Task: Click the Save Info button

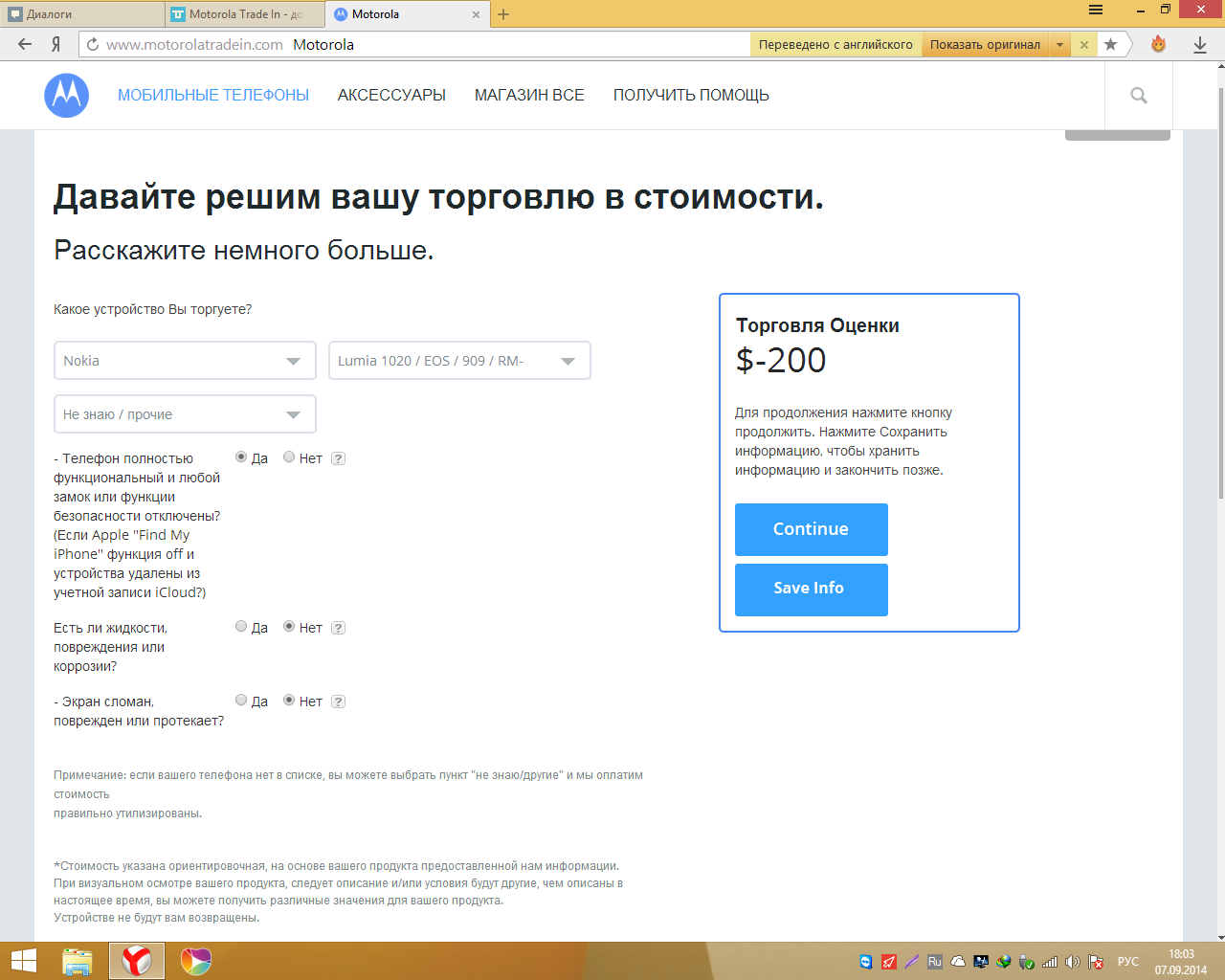Action: pyautogui.click(x=812, y=590)
